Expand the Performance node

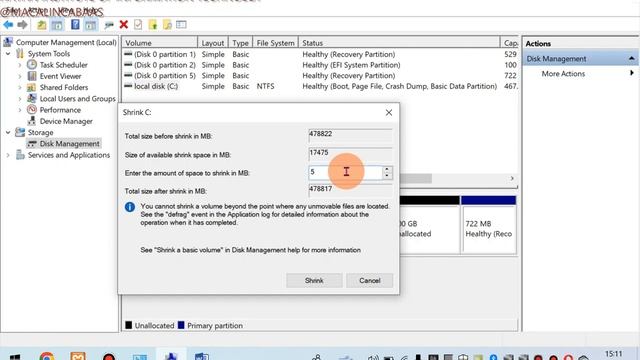click(x=20, y=110)
